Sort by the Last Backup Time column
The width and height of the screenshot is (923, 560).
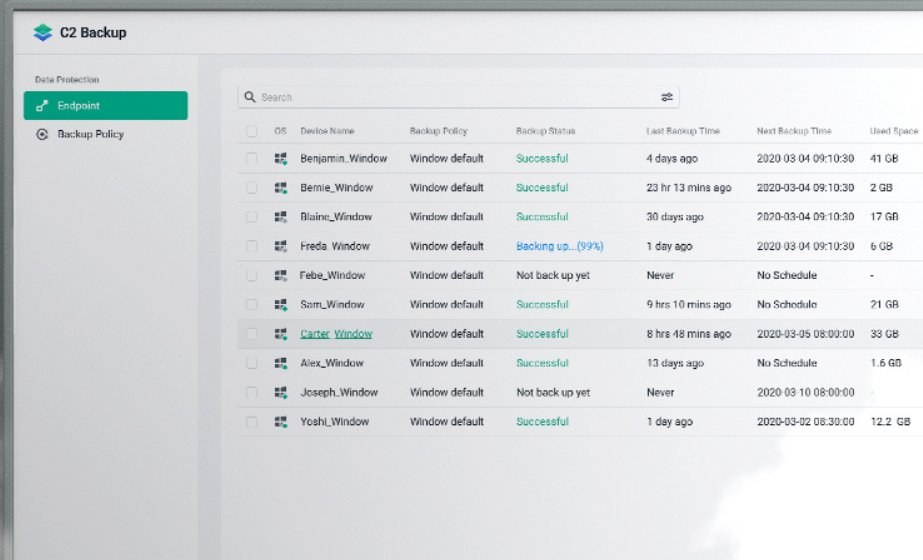[x=682, y=131]
